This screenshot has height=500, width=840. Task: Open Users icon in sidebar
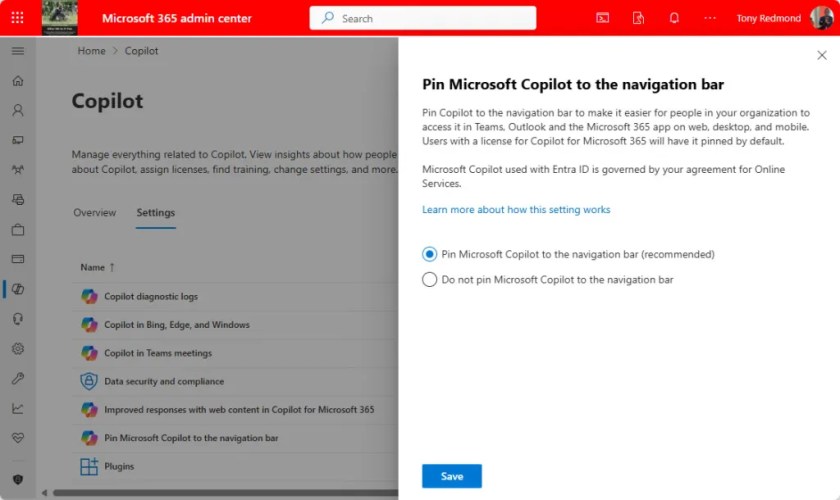pyautogui.click(x=18, y=110)
